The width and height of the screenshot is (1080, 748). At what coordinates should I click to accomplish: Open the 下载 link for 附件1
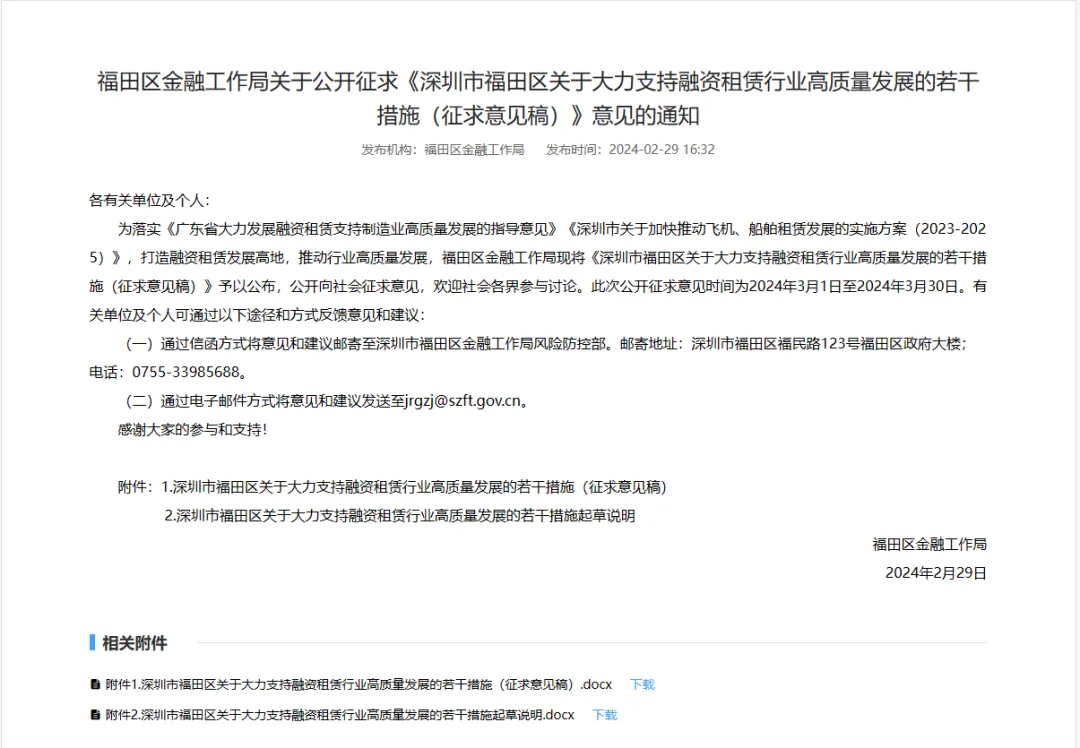pos(641,685)
